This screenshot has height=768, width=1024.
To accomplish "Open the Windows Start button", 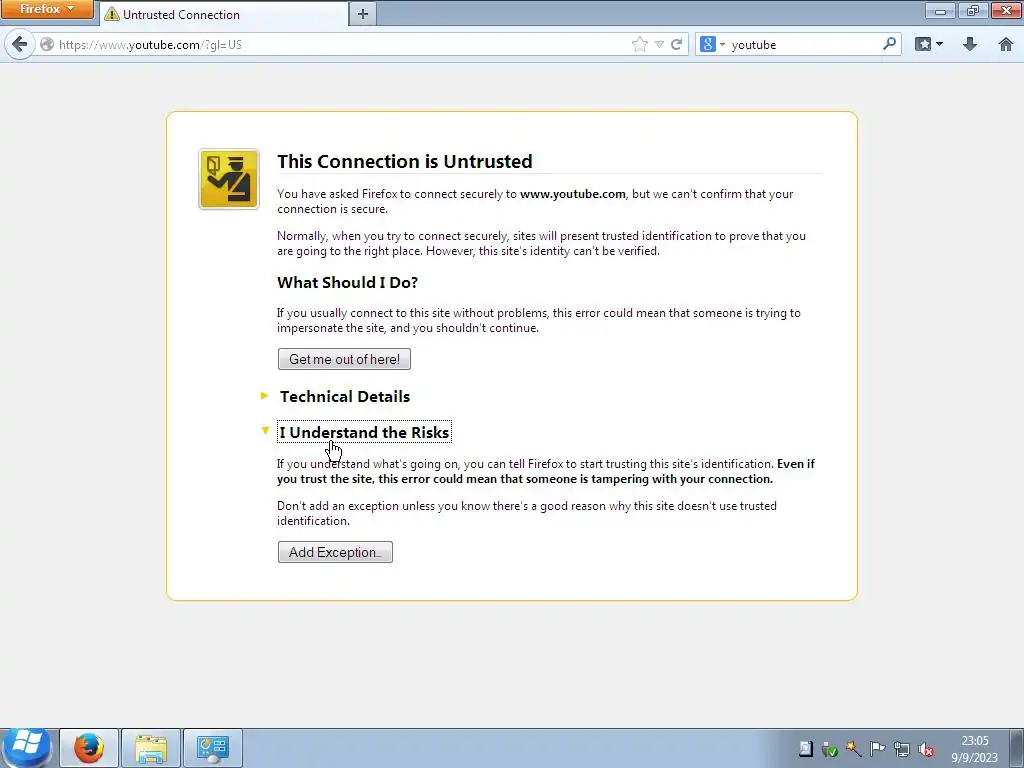I will pos(27,747).
